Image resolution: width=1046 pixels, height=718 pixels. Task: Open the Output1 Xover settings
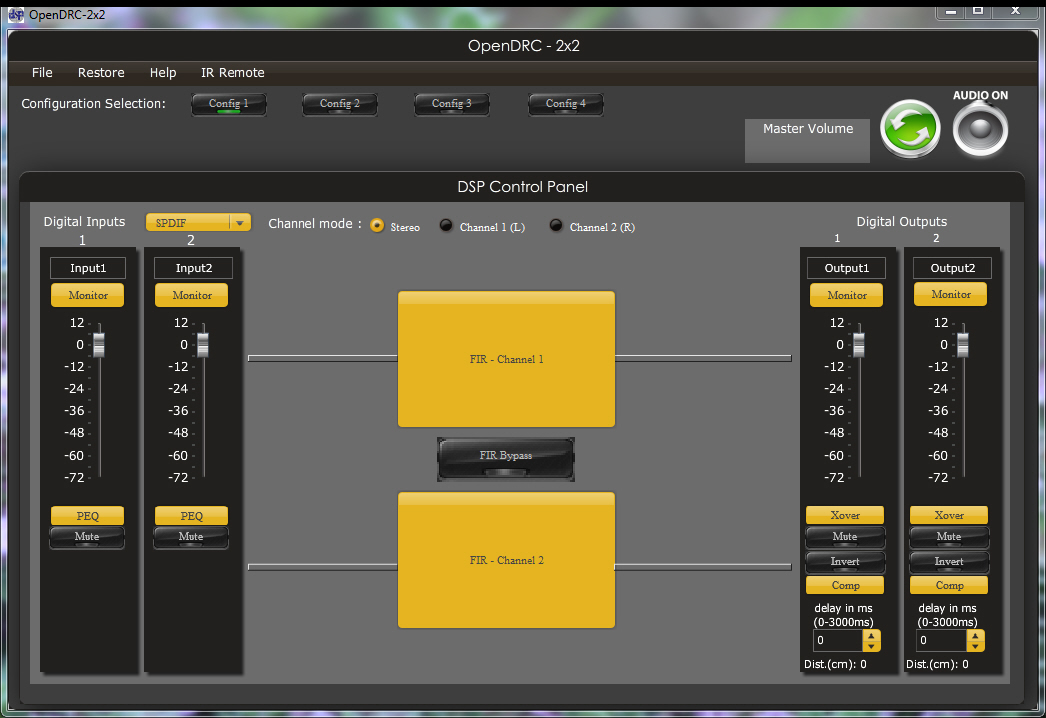coord(845,515)
